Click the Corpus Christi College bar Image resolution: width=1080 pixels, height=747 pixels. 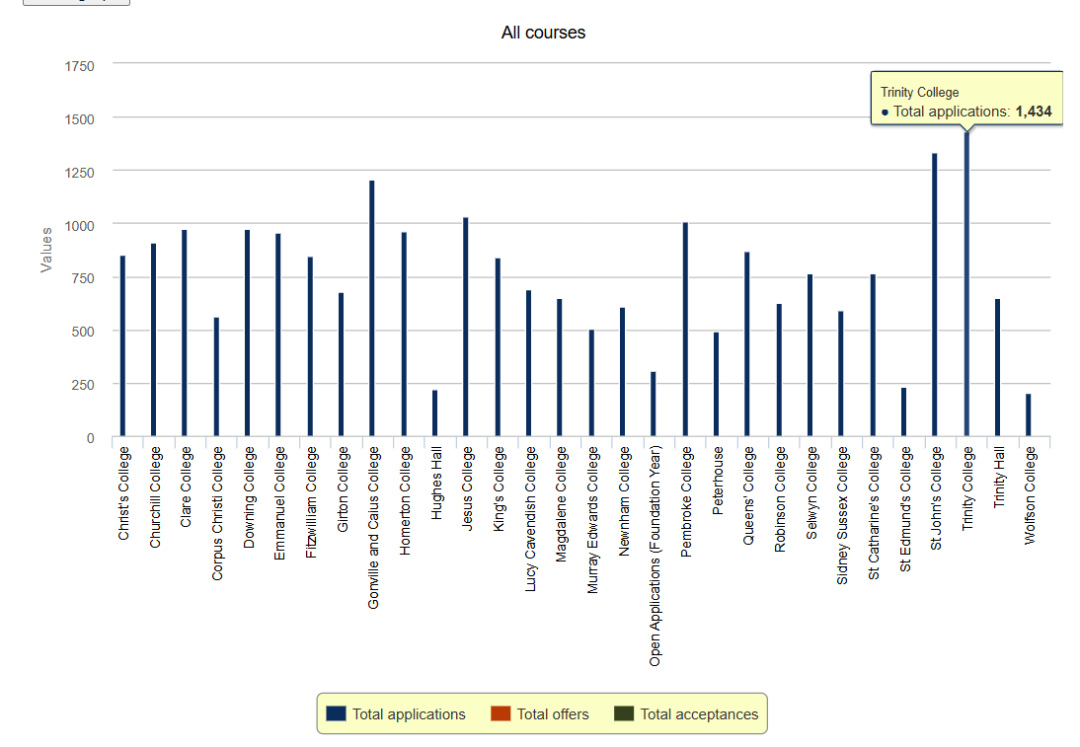click(216, 377)
